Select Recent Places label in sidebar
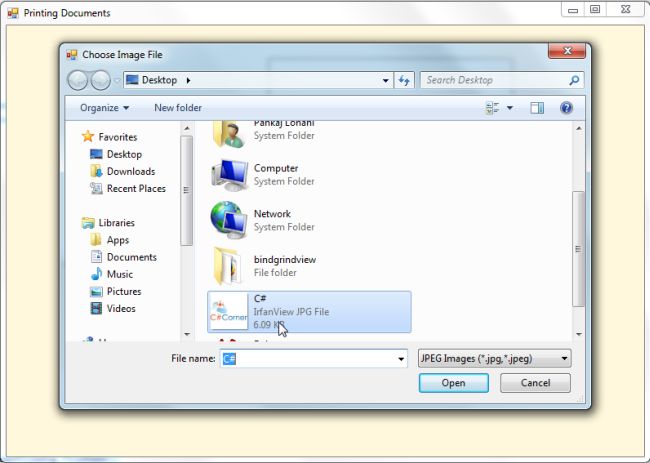The image size is (650, 463). 136,189
